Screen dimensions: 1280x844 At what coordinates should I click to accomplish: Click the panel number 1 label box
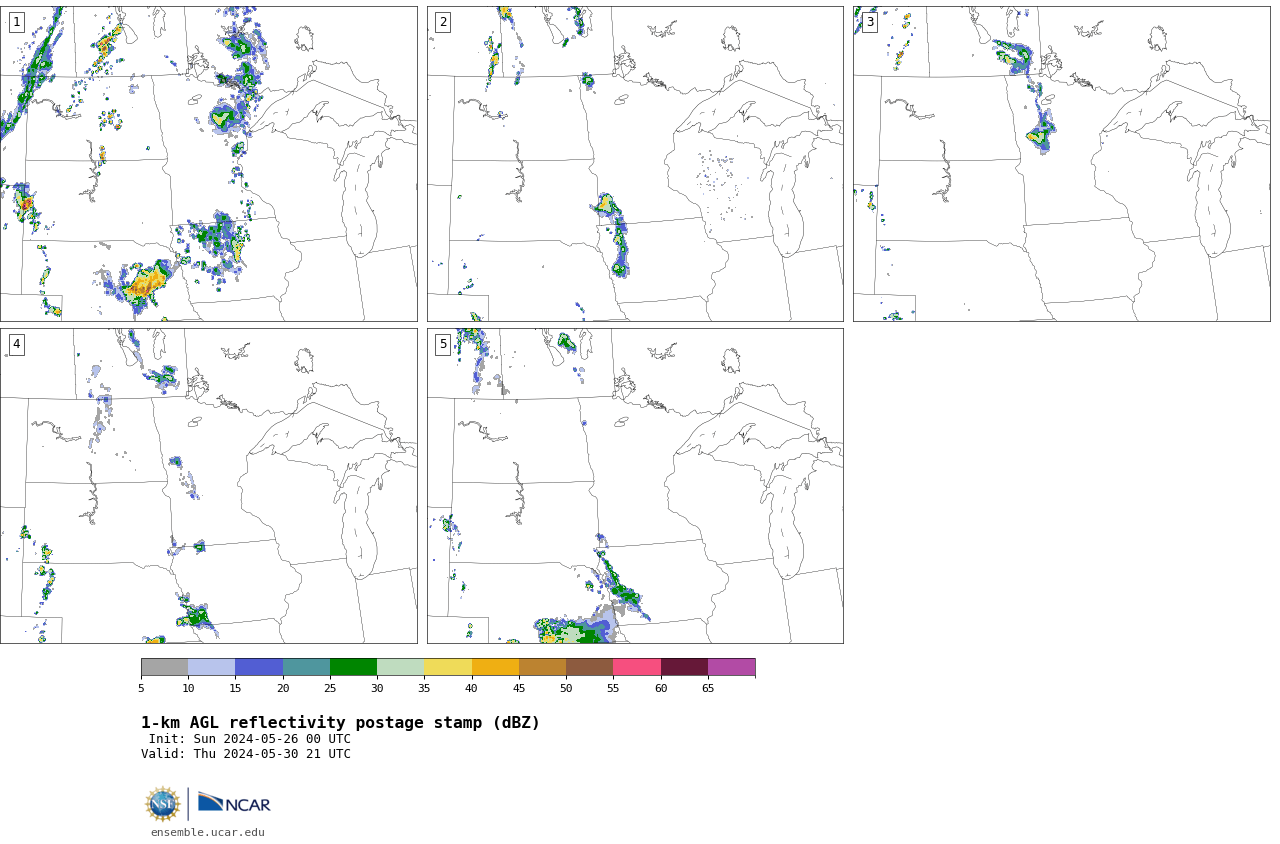[16, 22]
